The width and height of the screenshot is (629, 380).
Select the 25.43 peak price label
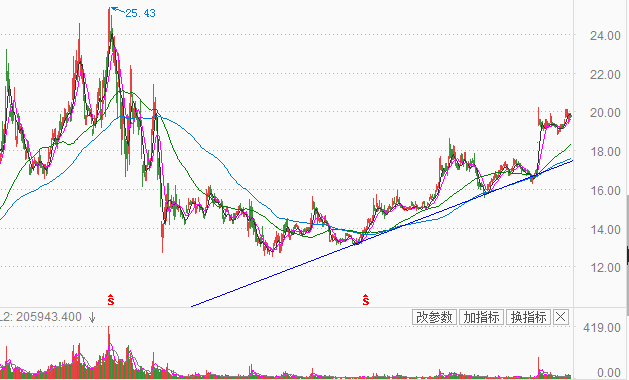(140, 13)
